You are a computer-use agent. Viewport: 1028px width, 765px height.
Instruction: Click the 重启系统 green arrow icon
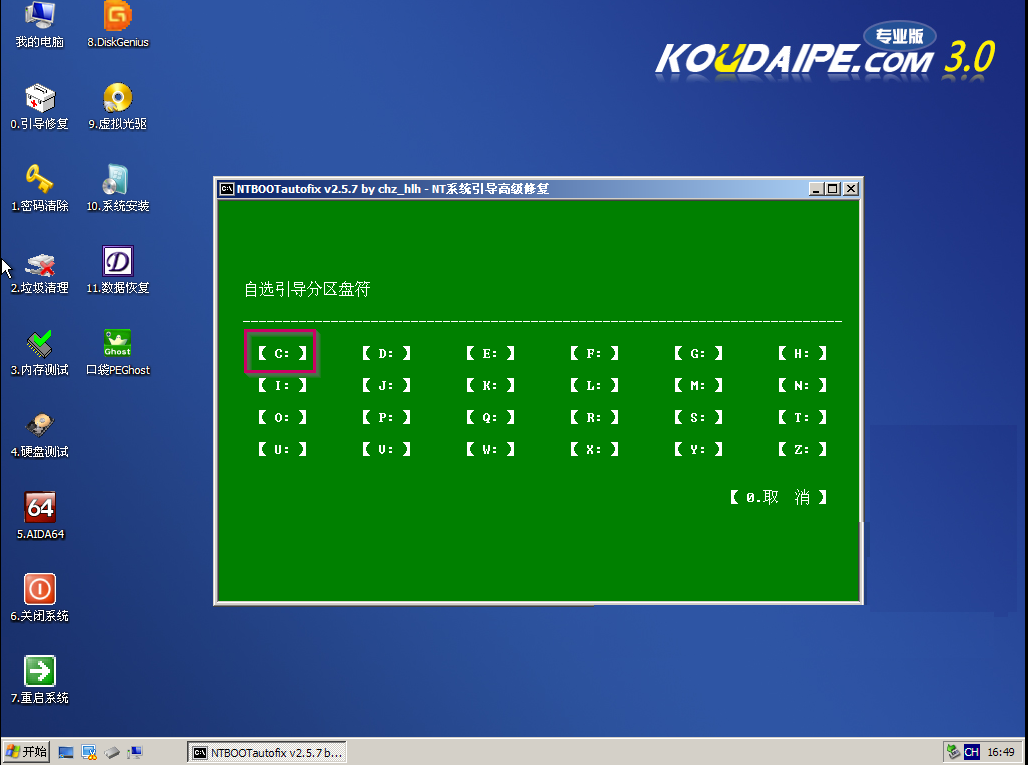click(40, 671)
